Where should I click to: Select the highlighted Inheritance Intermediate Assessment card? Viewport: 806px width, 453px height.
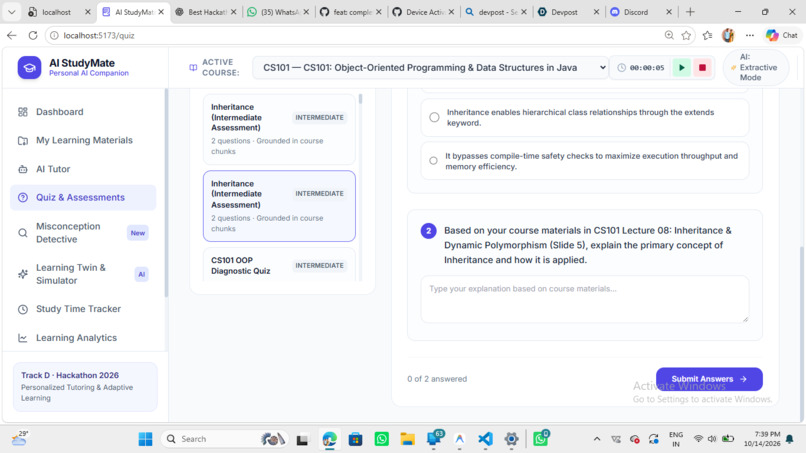pyautogui.click(x=279, y=206)
